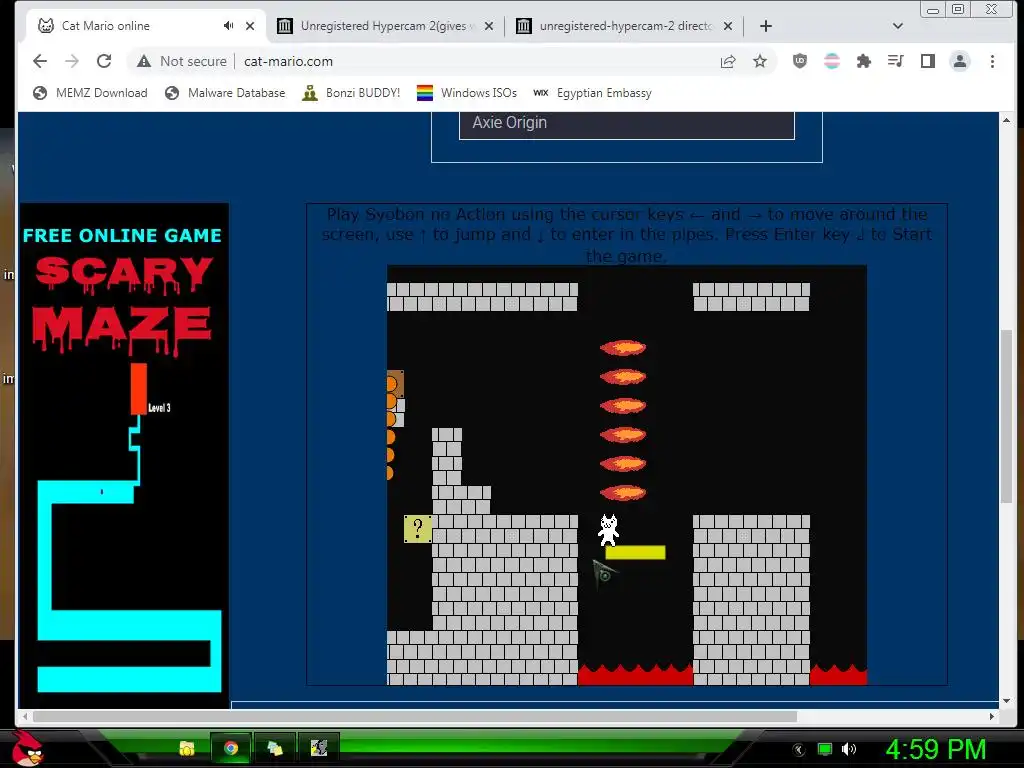The image size is (1024, 768).
Task: Expand the tab search chevron
Action: click(897, 26)
